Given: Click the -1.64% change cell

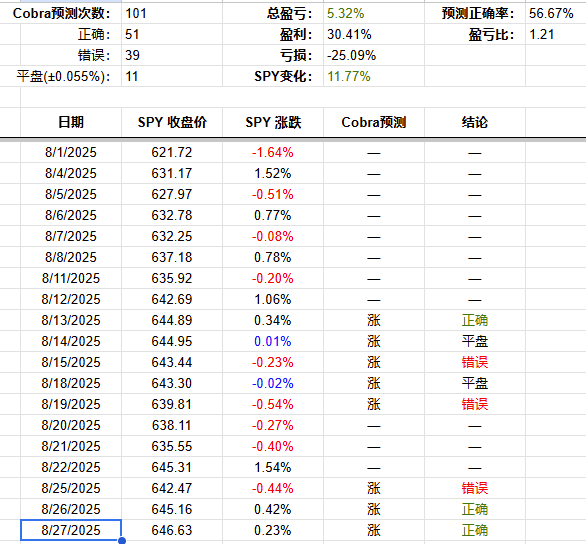Looking at the screenshot, I should [273, 152].
